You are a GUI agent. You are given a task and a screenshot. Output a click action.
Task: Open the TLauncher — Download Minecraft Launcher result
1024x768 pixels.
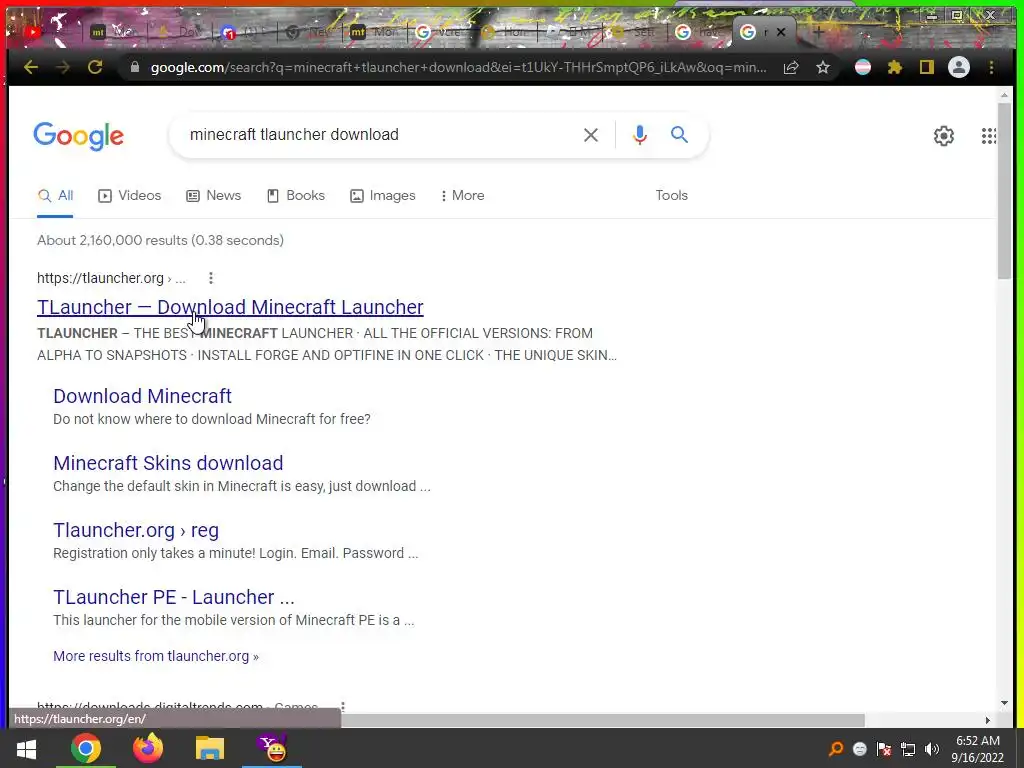pyautogui.click(x=230, y=307)
